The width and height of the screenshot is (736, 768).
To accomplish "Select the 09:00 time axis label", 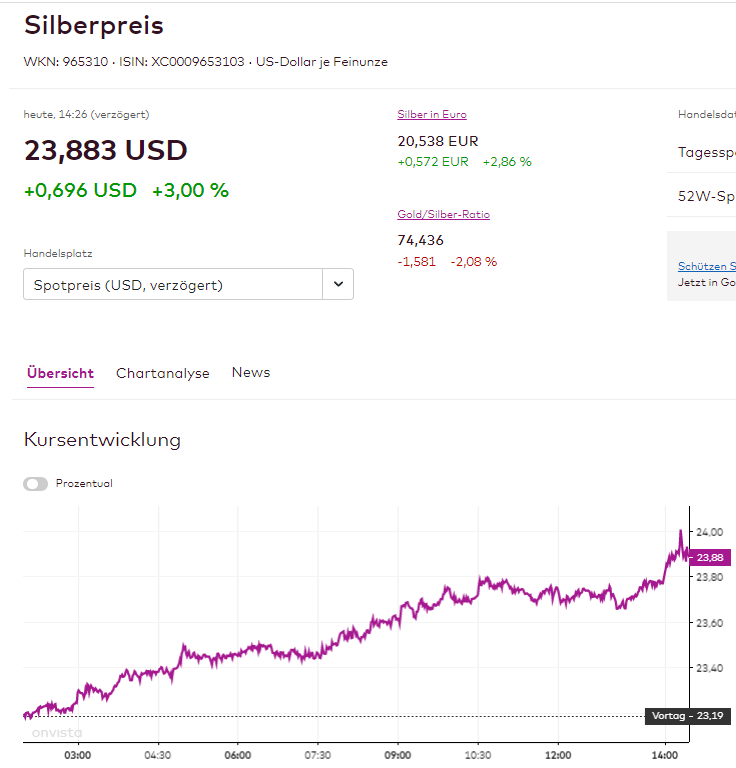I will tap(398, 755).
